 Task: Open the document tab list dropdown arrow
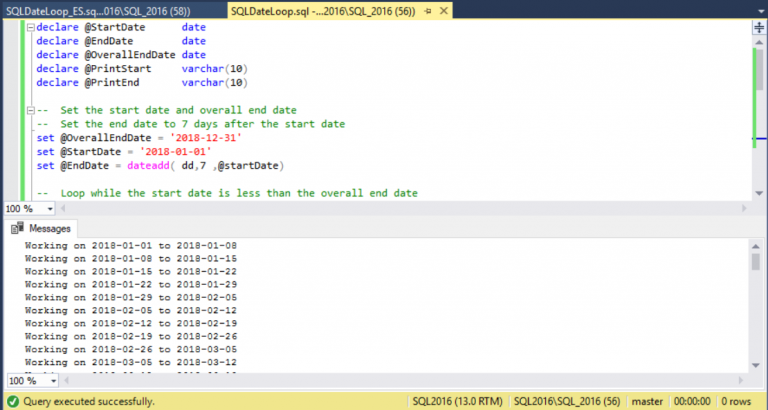pyautogui.click(x=757, y=11)
